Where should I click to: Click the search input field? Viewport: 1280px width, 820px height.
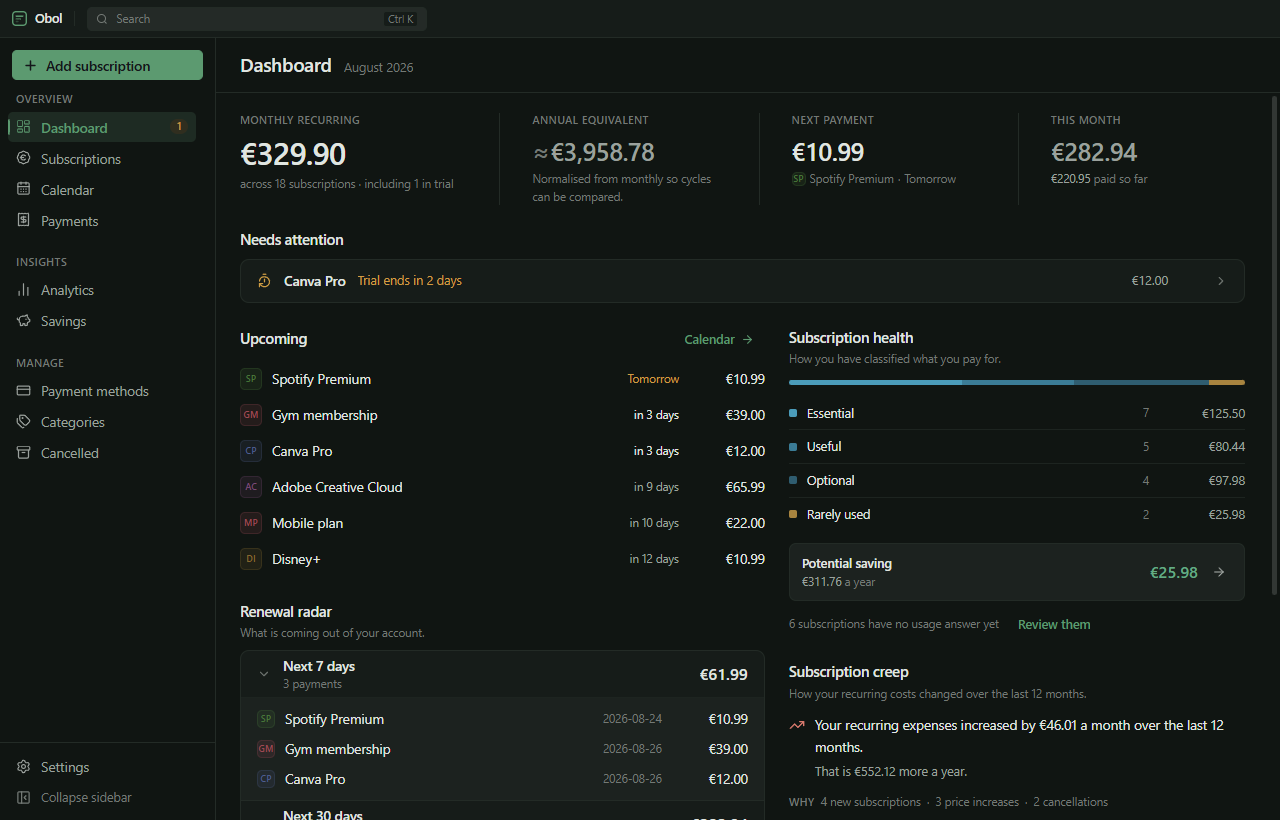[257, 19]
